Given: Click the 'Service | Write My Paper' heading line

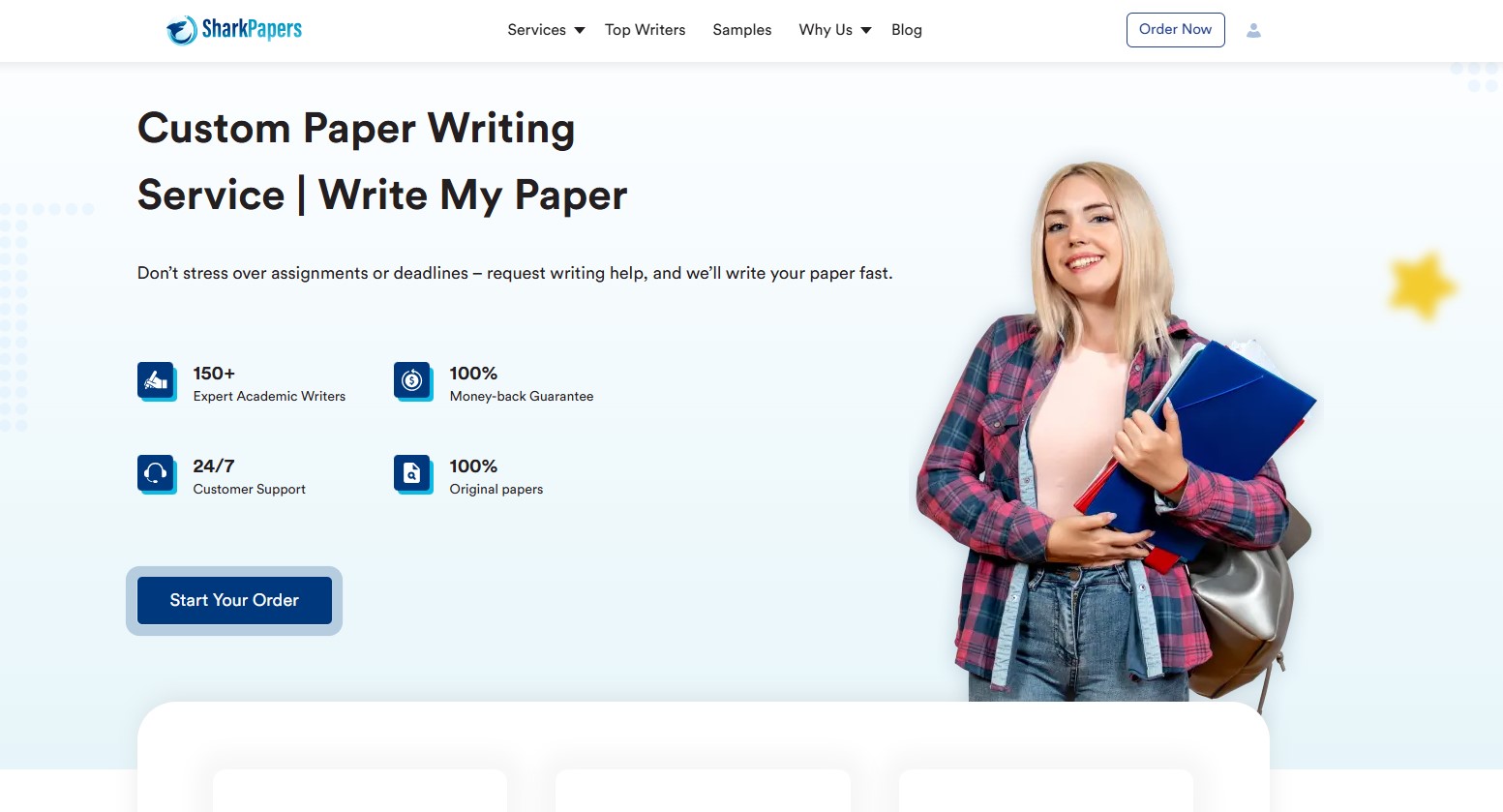Looking at the screenshot, I should click(382, 195).
